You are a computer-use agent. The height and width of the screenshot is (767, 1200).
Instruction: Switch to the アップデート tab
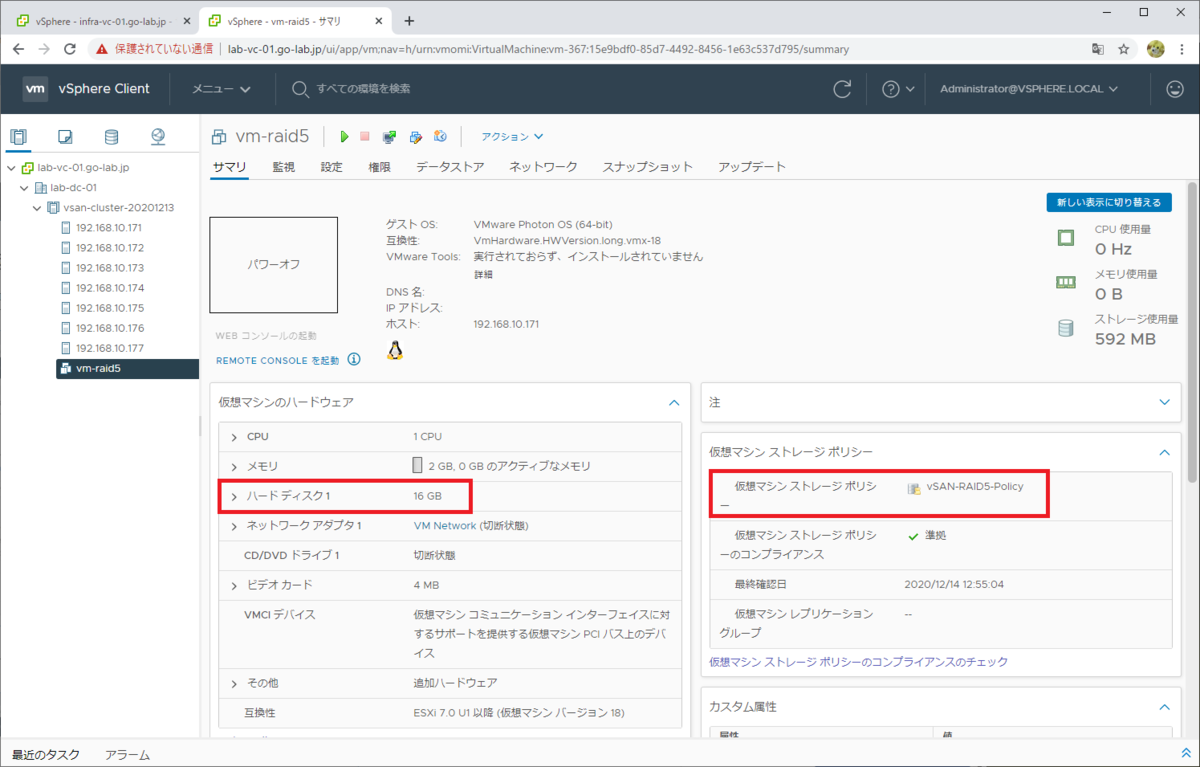click(x=752, y=167)
